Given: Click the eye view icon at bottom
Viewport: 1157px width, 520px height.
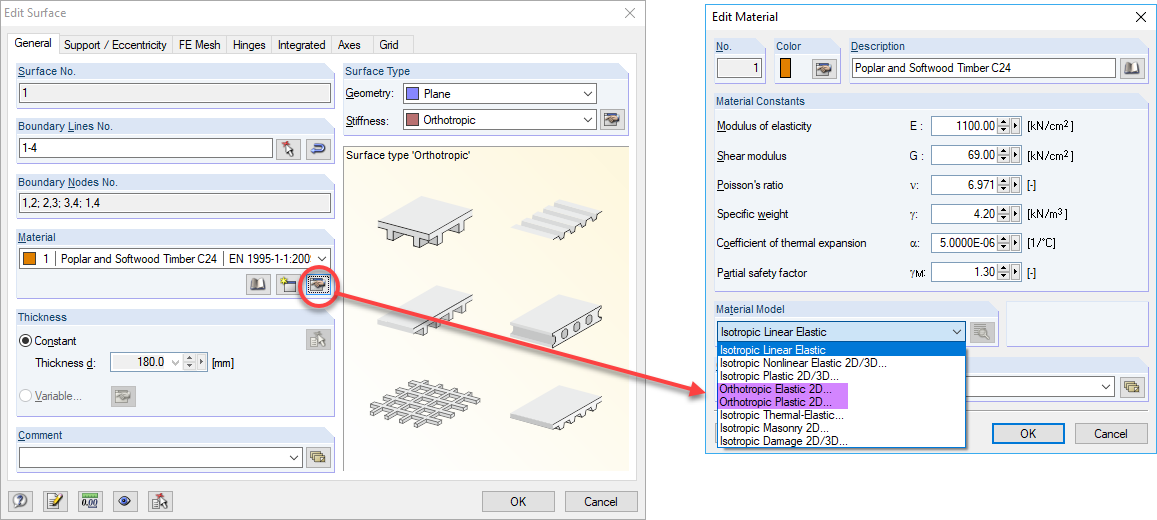Looking at the screenshot, I should 125,502.
